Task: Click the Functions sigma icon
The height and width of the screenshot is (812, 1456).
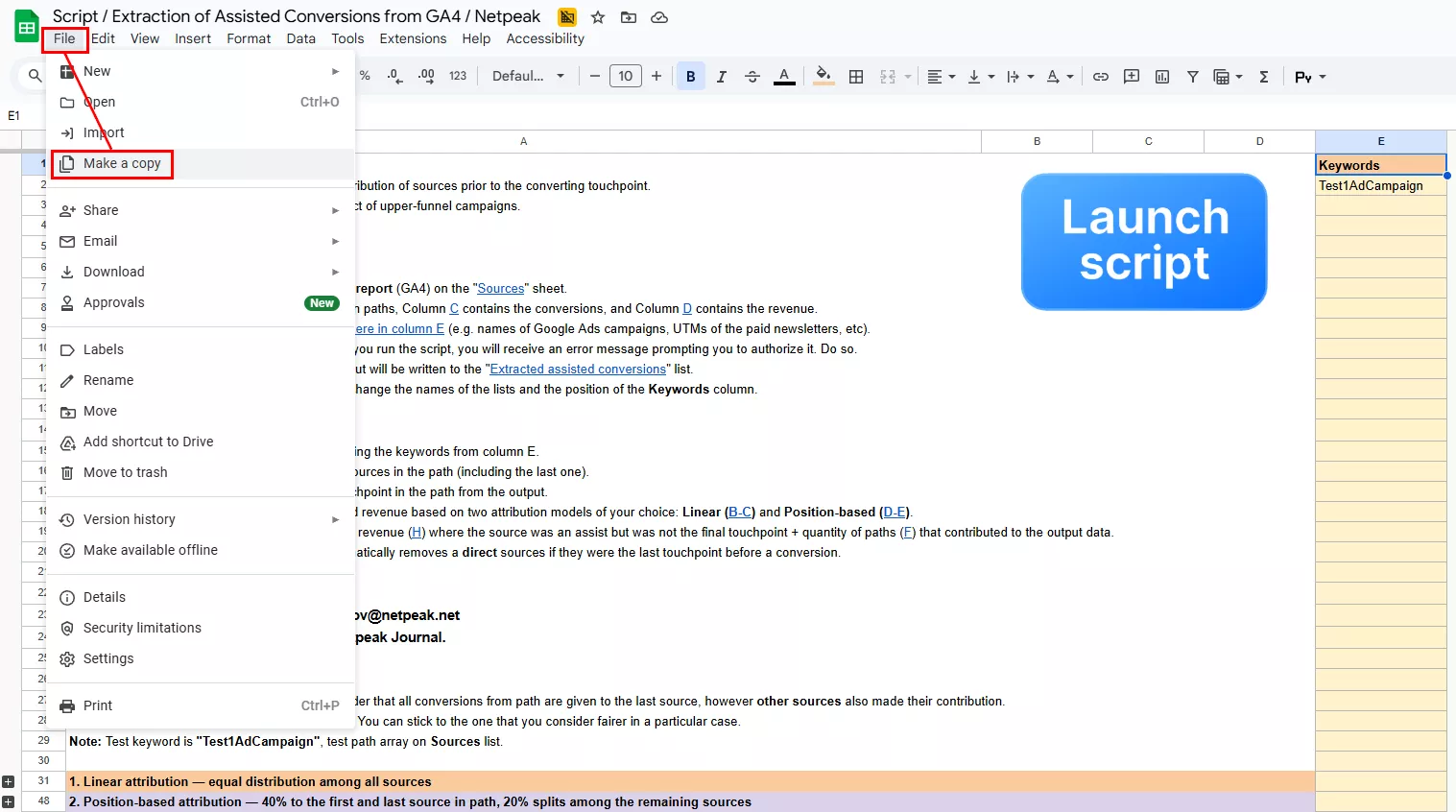Action: tap(1264, 77)
